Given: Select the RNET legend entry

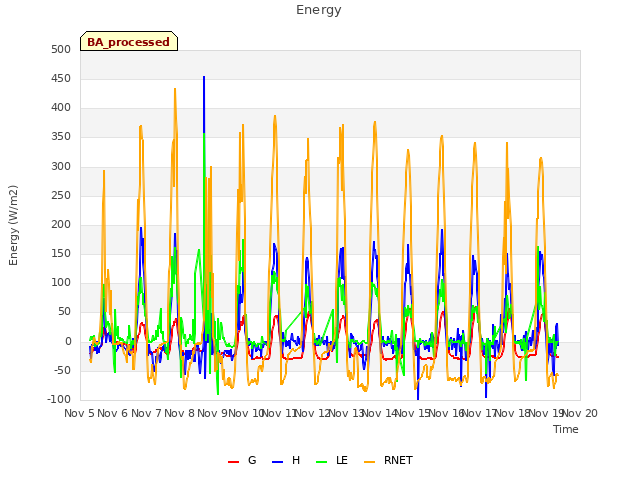Looking at the screenshot, I should (x=388, y=460).
